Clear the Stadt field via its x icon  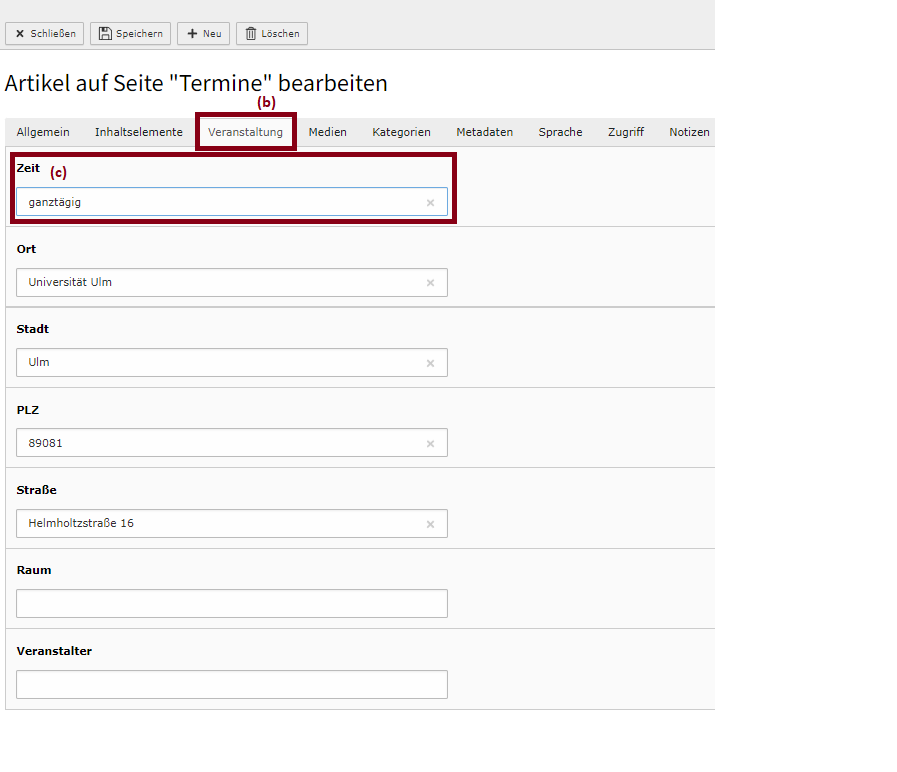click(x=430, y=363)
